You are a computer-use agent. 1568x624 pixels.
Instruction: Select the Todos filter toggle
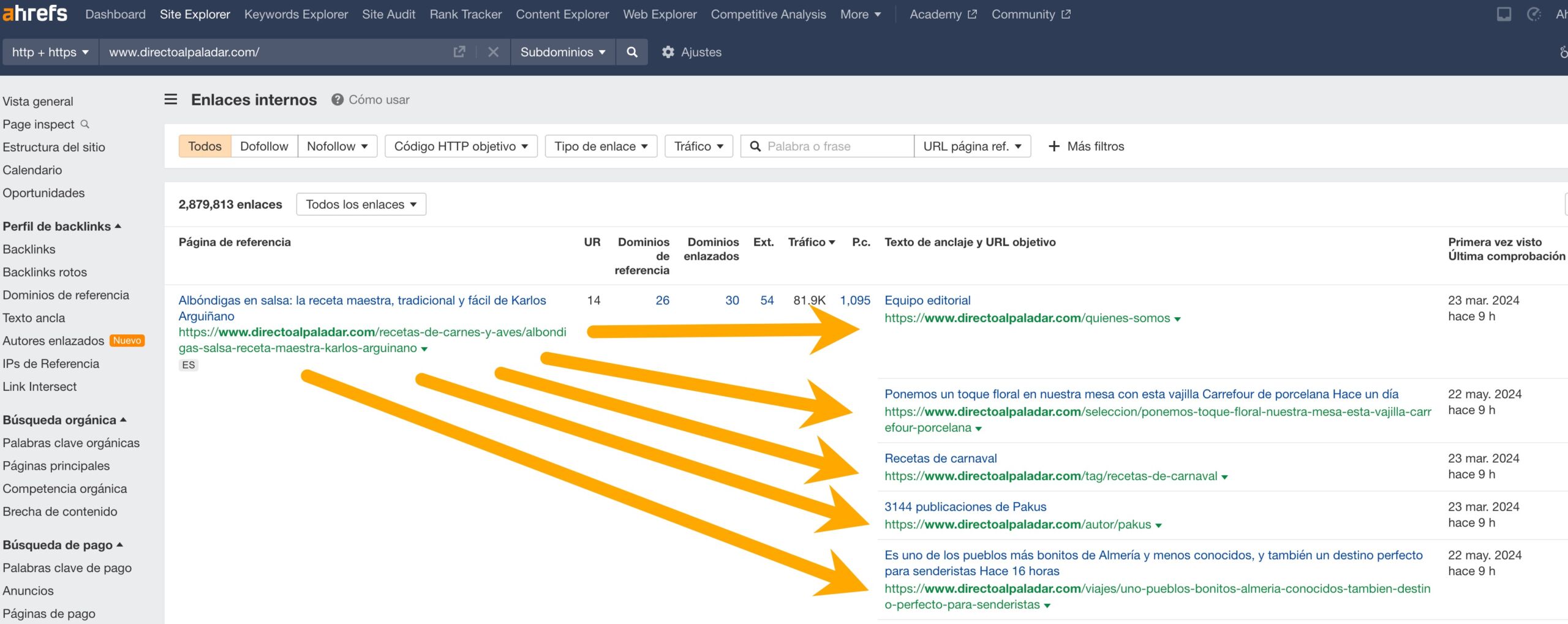[205, 146]
